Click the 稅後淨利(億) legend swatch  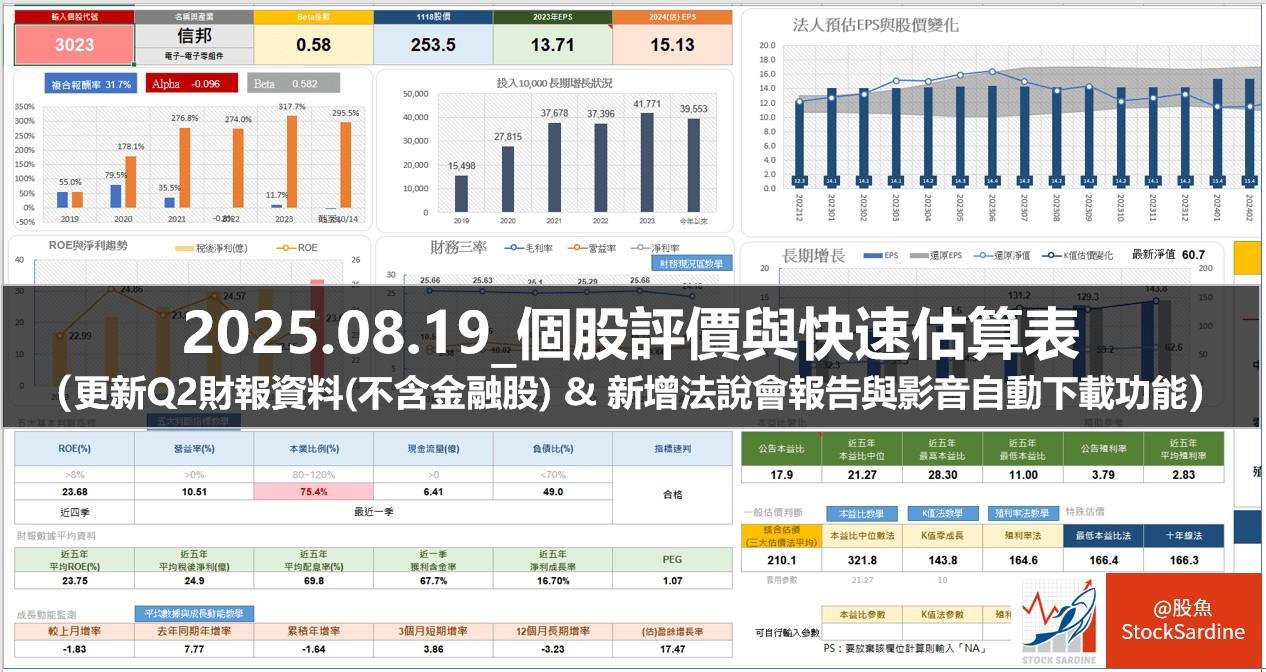coord(184,247)
